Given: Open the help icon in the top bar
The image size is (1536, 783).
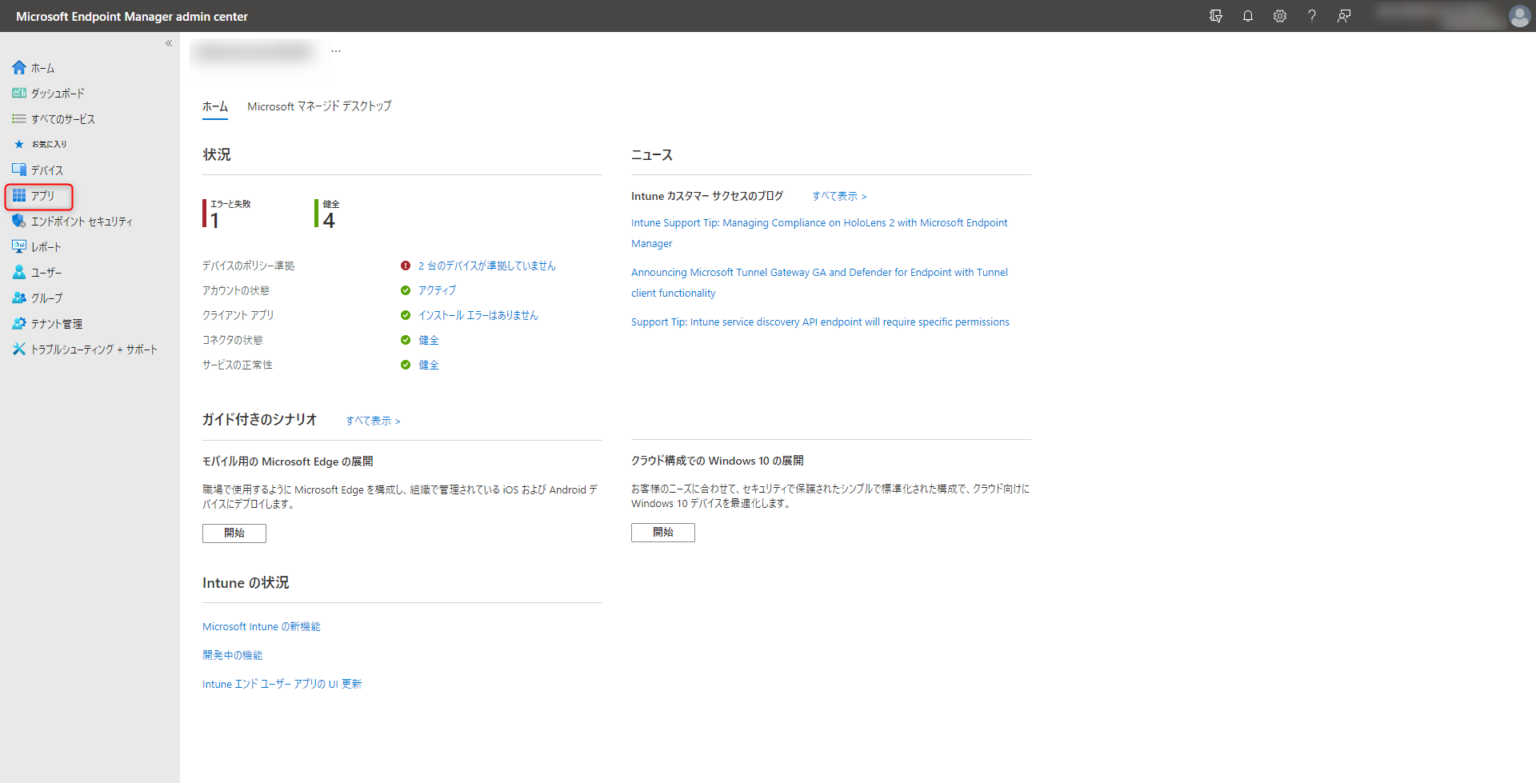Looking at the screenshot, I should 1311,16.
